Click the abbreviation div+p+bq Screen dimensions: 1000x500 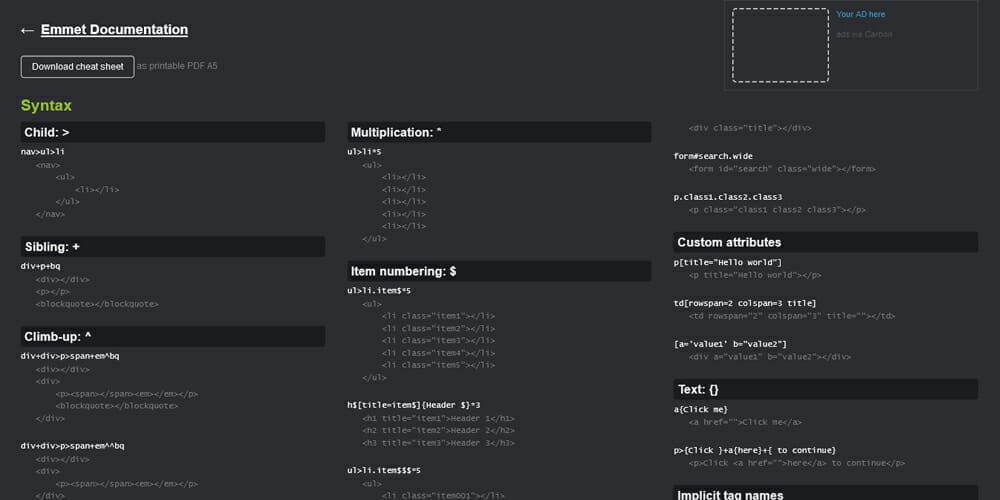tap(41, 266)
